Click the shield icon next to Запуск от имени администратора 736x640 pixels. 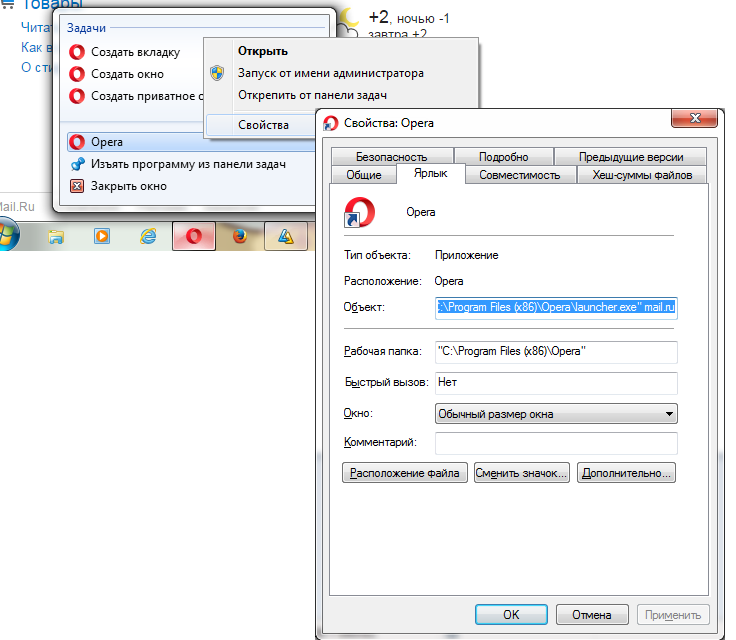point(217,73)
